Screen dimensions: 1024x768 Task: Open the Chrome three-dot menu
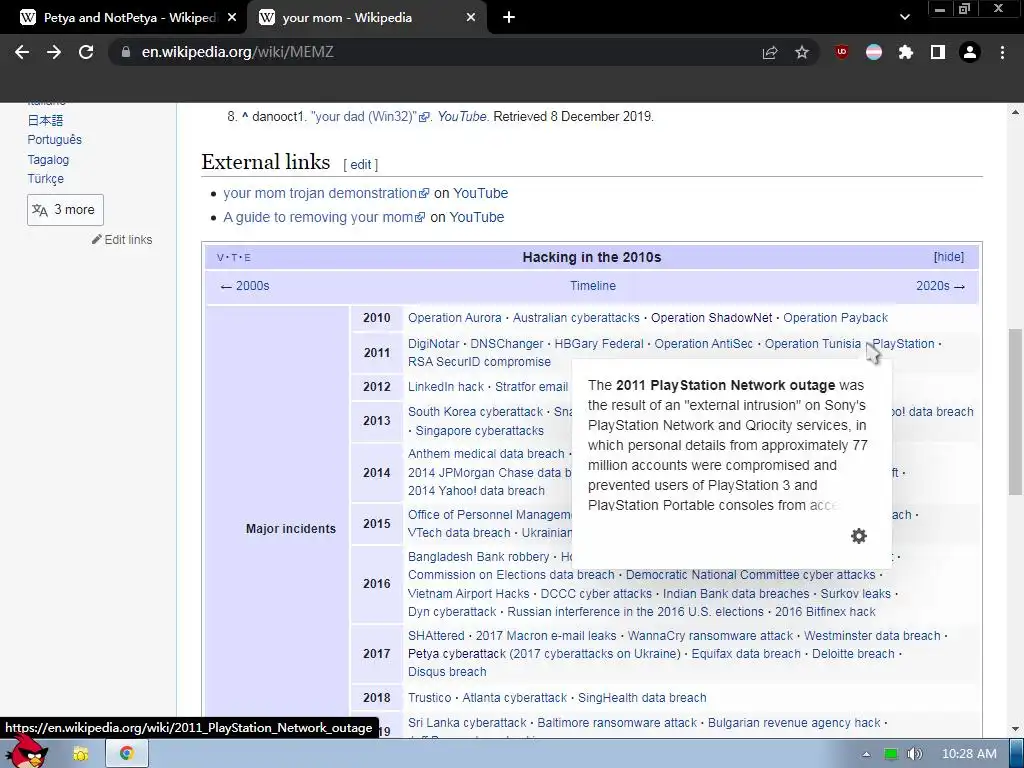coord(1002,52)
